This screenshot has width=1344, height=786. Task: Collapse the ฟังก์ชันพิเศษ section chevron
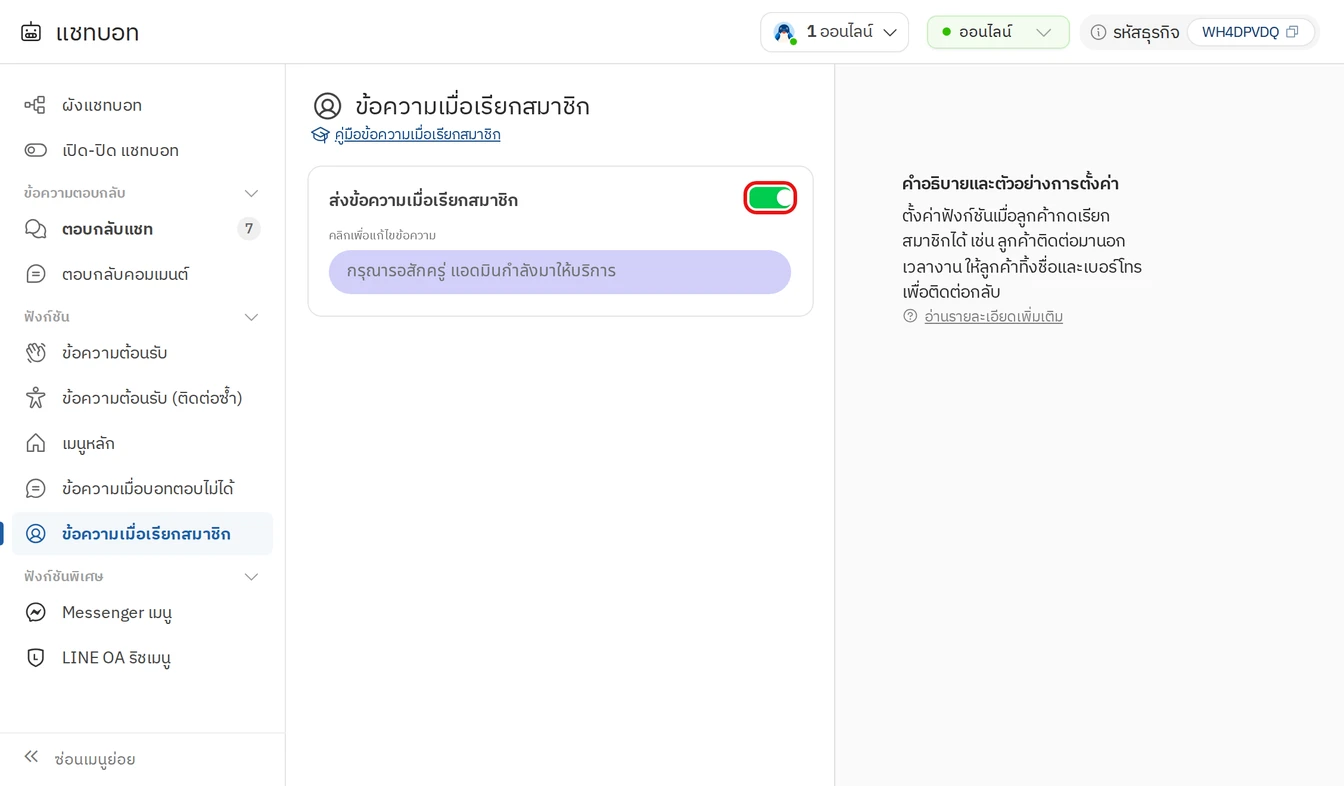click(251, 577)
